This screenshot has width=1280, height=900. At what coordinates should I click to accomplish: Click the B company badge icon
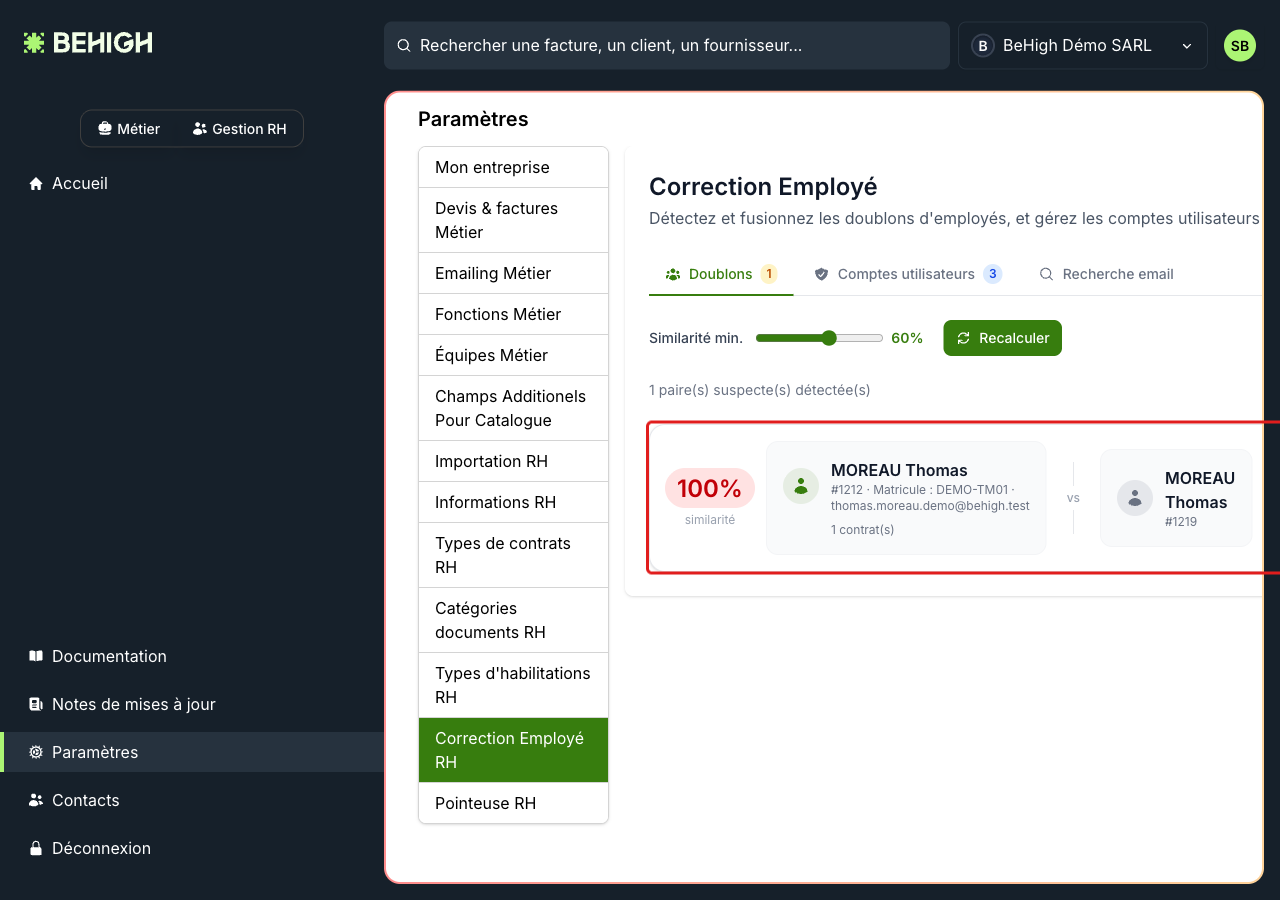point(983,46)
